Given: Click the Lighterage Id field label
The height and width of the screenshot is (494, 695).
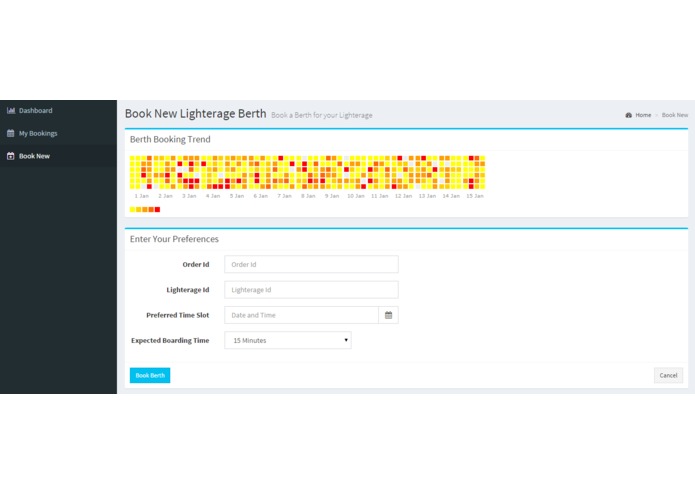Looking at the screenshot, I should [x=188, y=290].
